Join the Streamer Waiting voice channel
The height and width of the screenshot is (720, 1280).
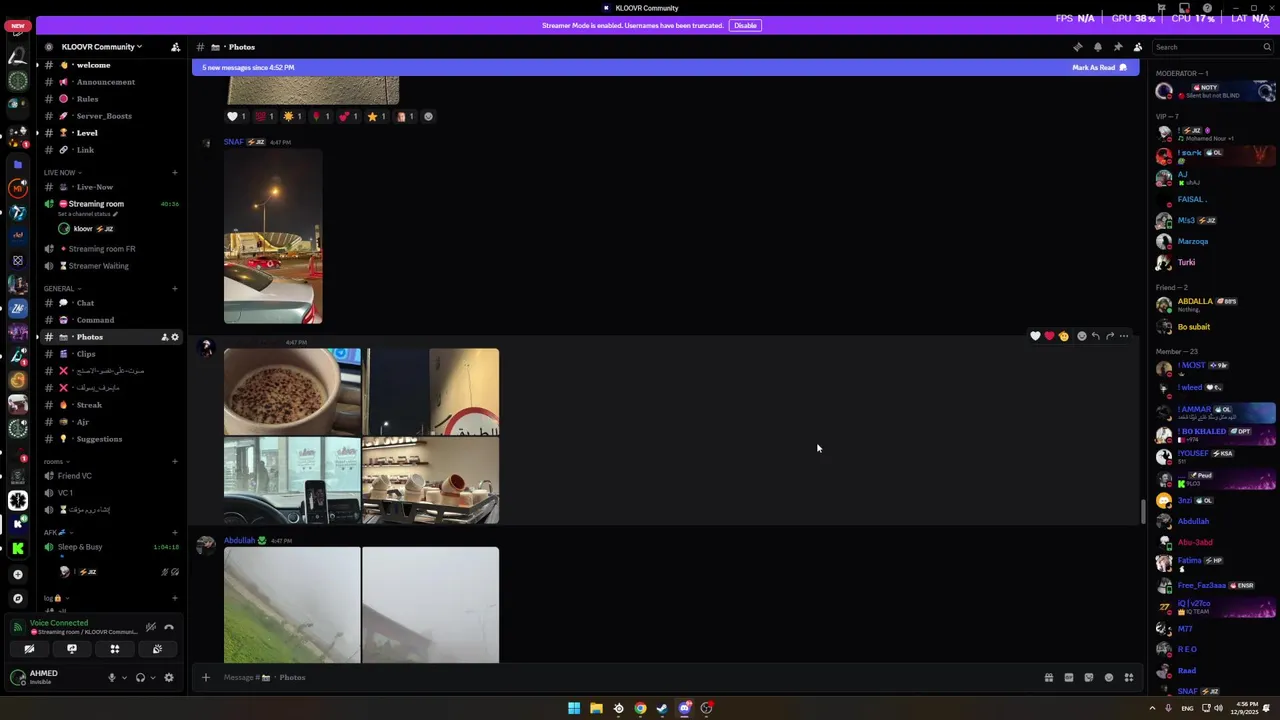pyautogui.click(x=98, y=266)
